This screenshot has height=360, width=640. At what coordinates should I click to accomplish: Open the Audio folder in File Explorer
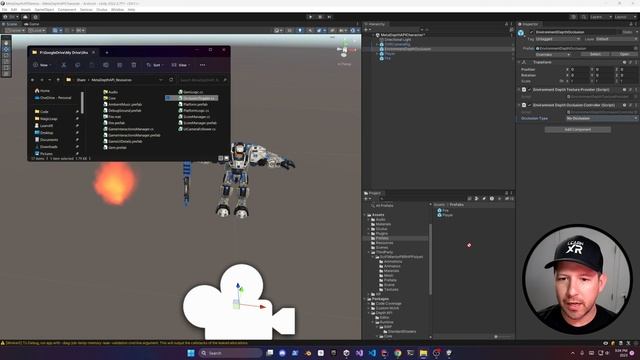110,92
